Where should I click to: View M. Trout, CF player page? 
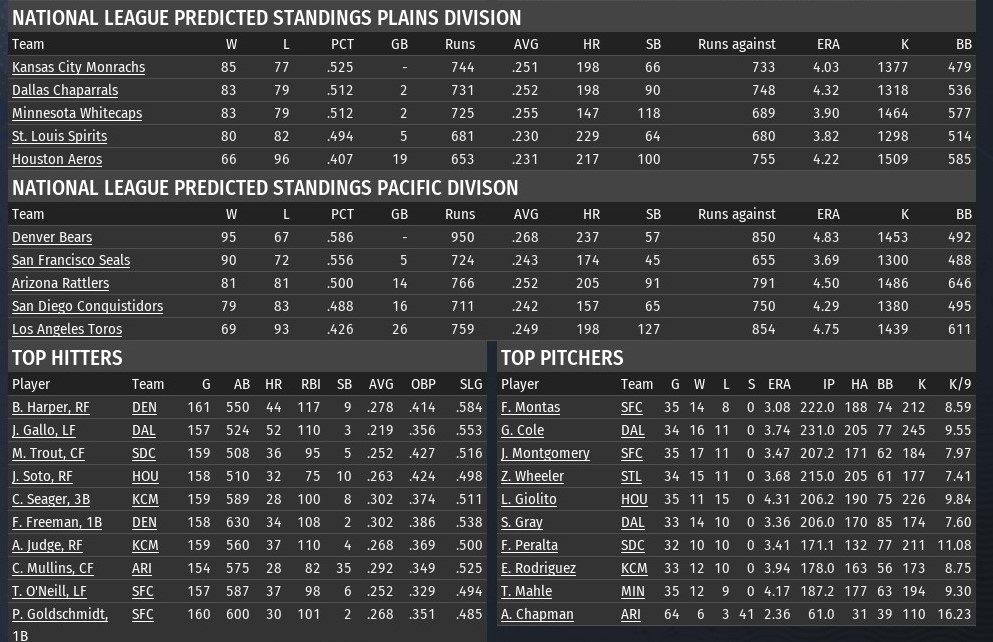point(48,453)
